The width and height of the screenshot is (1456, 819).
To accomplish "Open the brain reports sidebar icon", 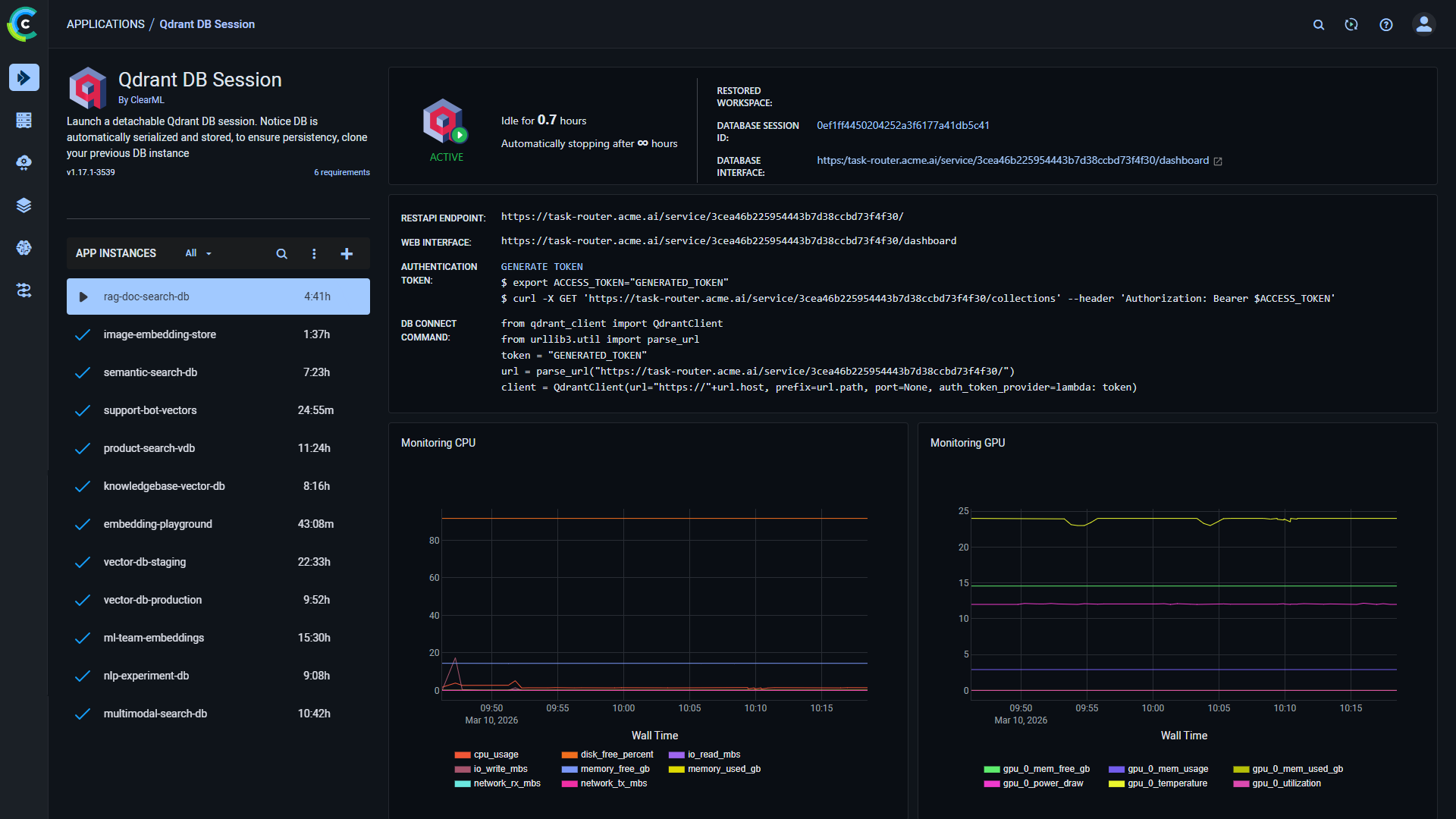I will [24, 247].
